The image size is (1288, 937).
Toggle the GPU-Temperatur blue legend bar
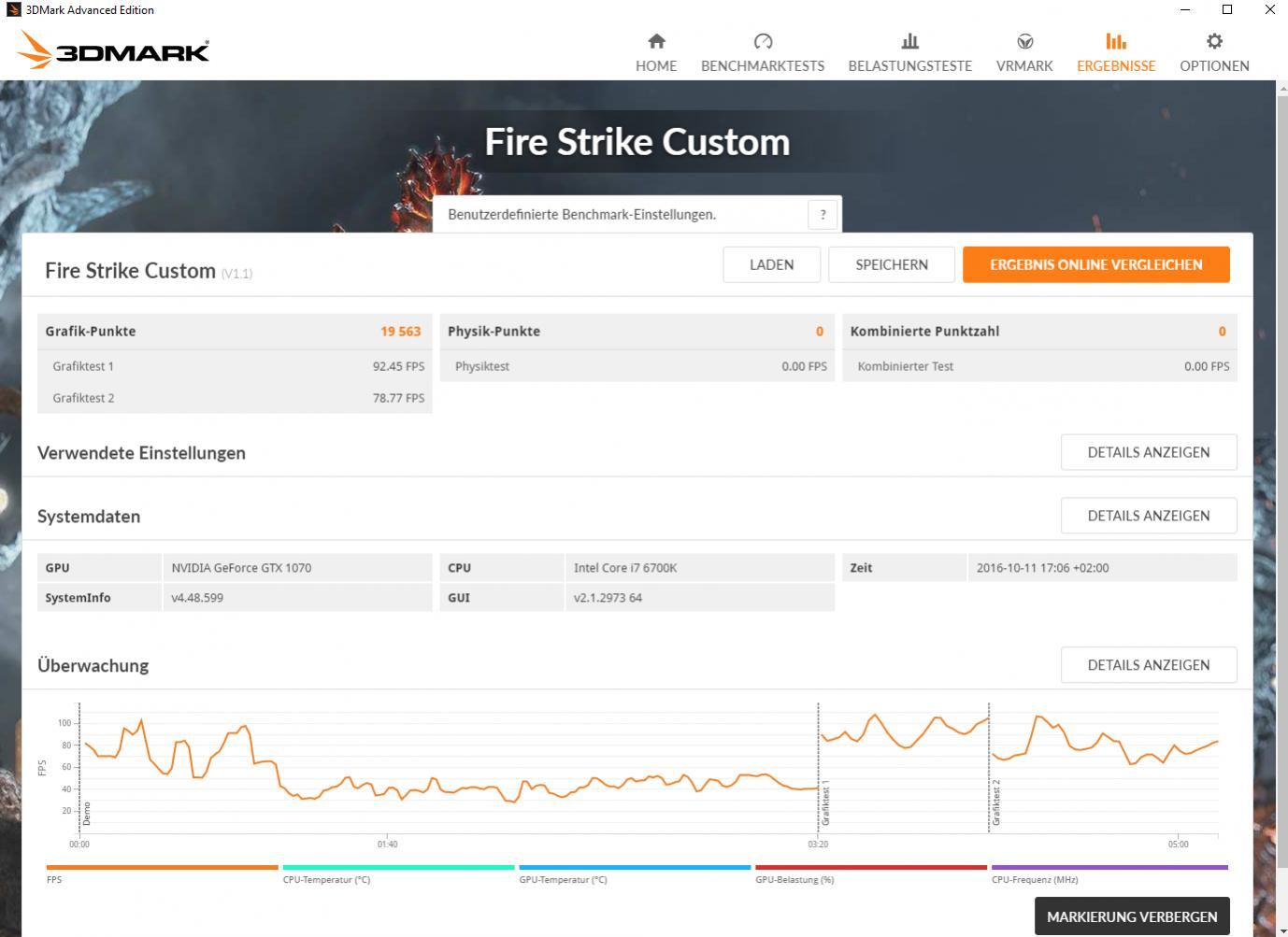tap(635, 867)
